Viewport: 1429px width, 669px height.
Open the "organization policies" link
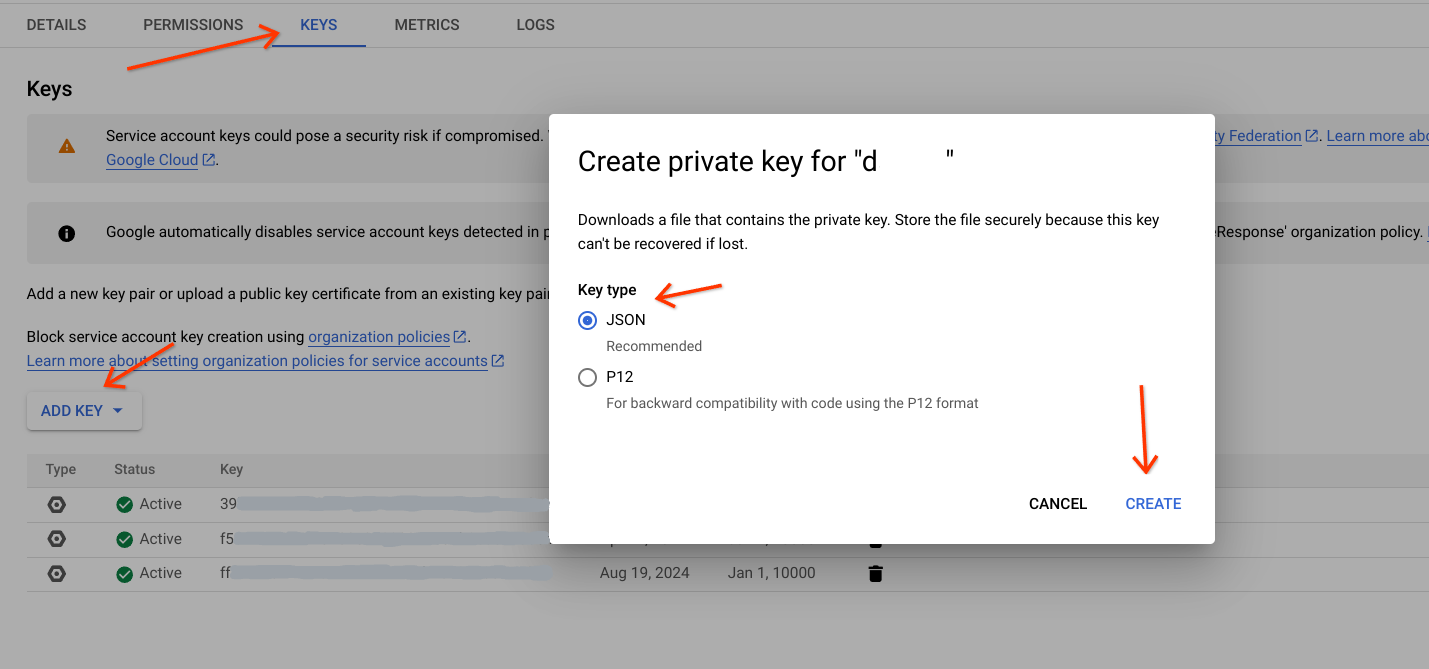379,337
